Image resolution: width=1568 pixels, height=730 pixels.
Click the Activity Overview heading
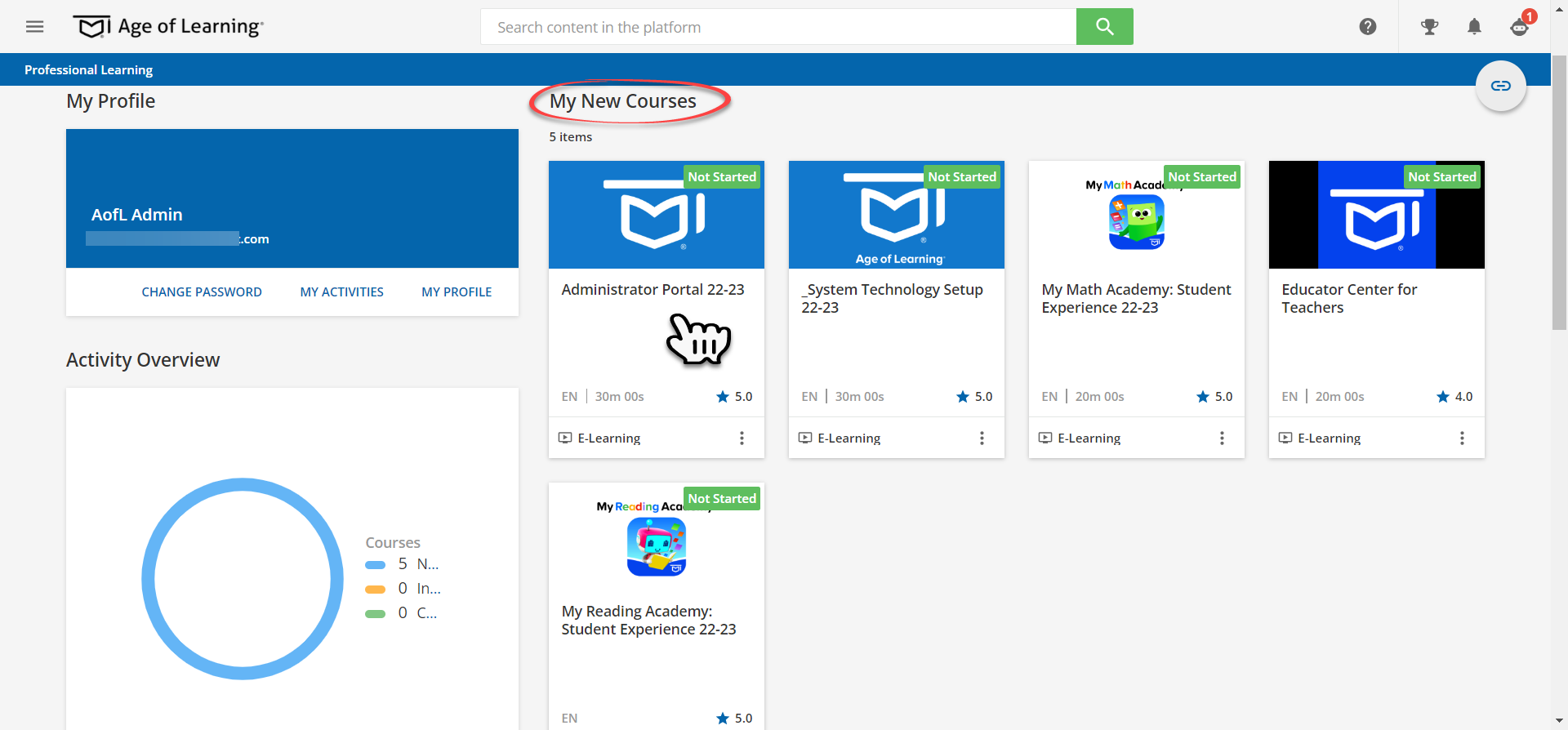pos(143,360)
